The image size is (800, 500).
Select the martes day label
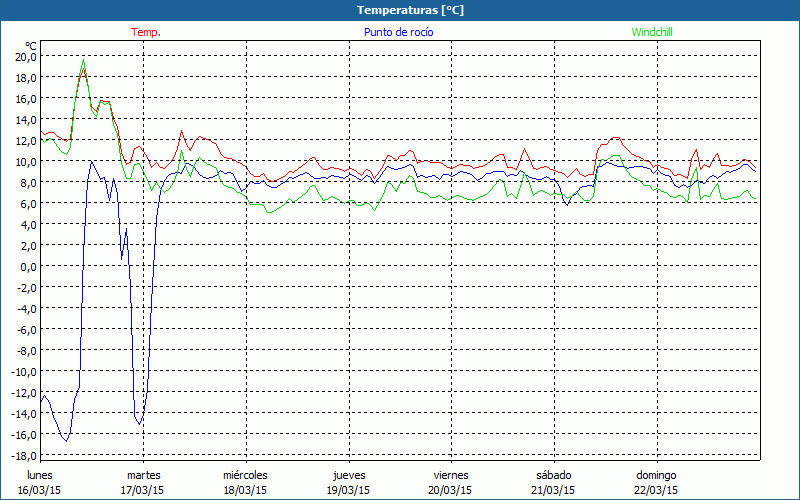click(x=144, y=475)
